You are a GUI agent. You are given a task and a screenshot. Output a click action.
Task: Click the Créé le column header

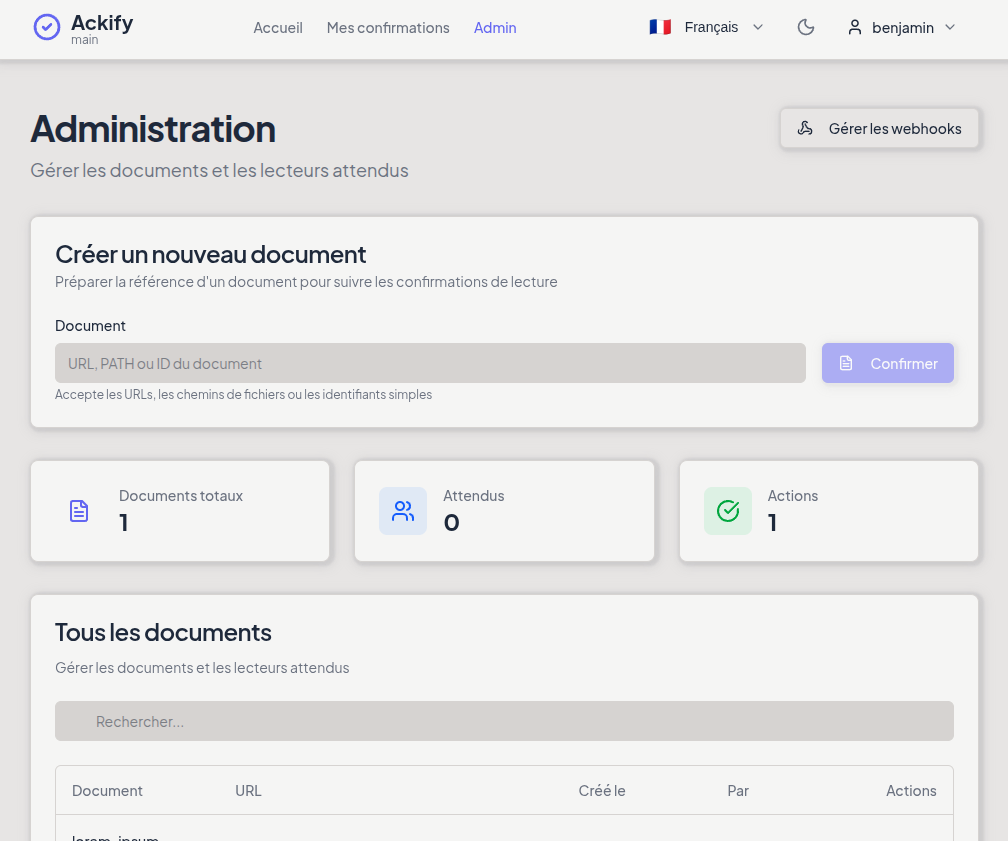(602, 791)
